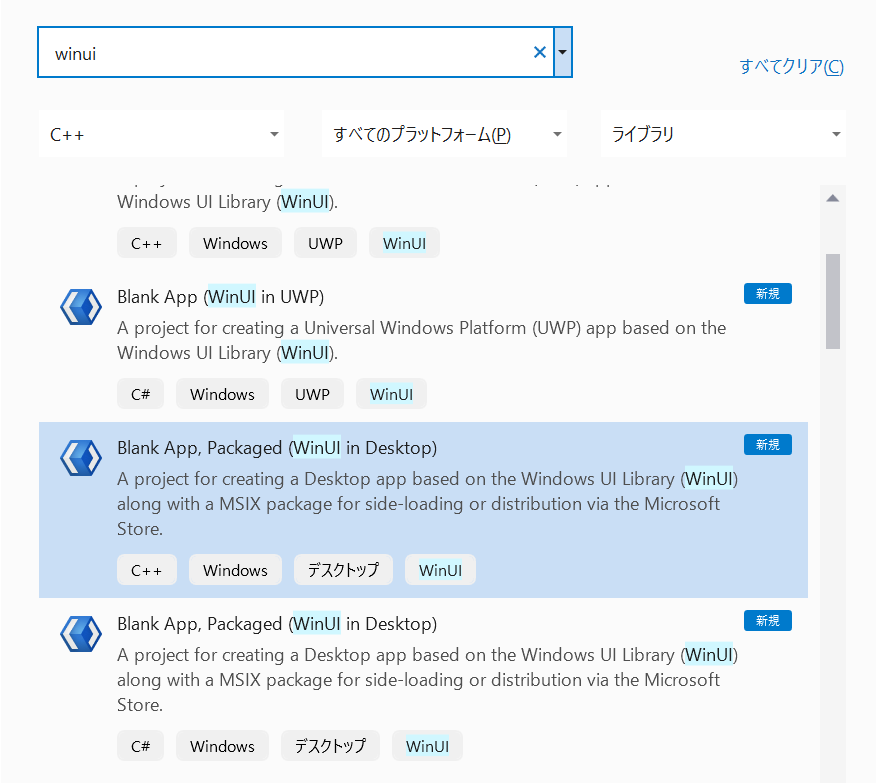Click the WinUI tag in the bottom C# template
Image resolution: width=876 pixels, height=783 pixels.
427,746
